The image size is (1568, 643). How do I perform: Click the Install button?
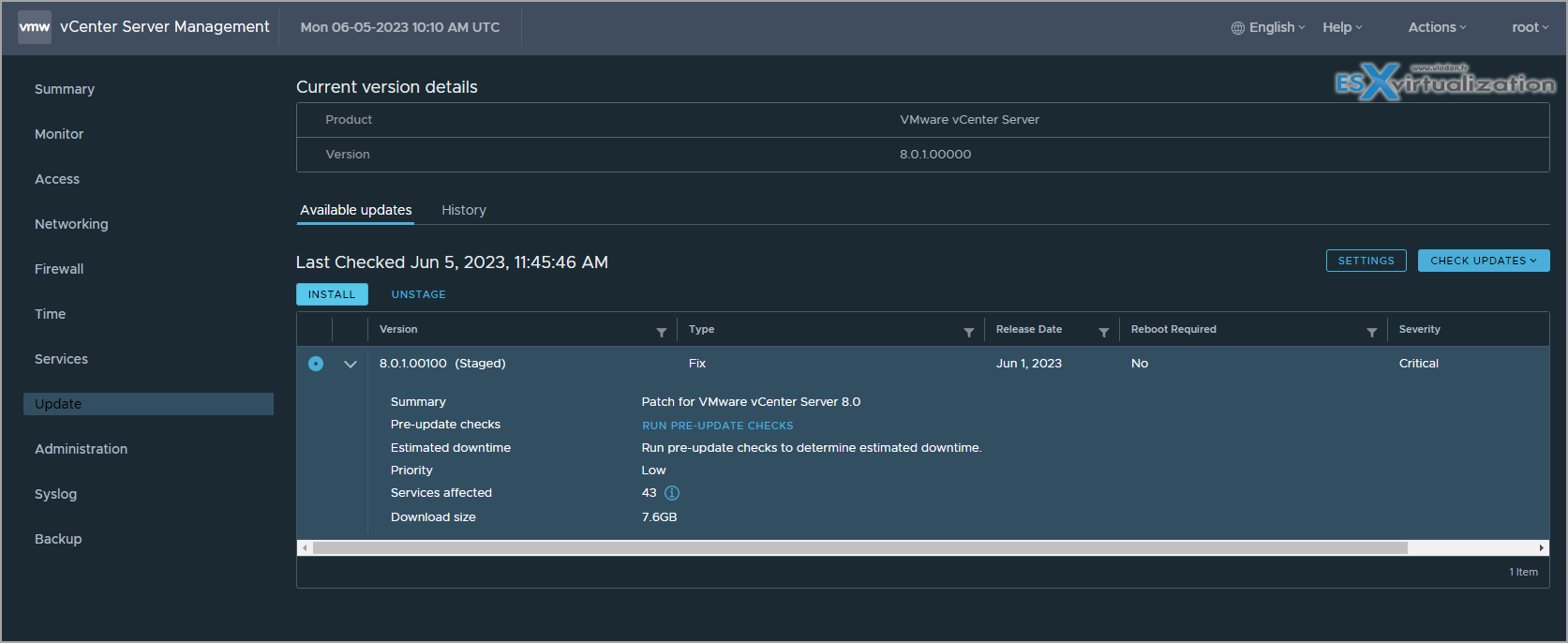point(332,294)
